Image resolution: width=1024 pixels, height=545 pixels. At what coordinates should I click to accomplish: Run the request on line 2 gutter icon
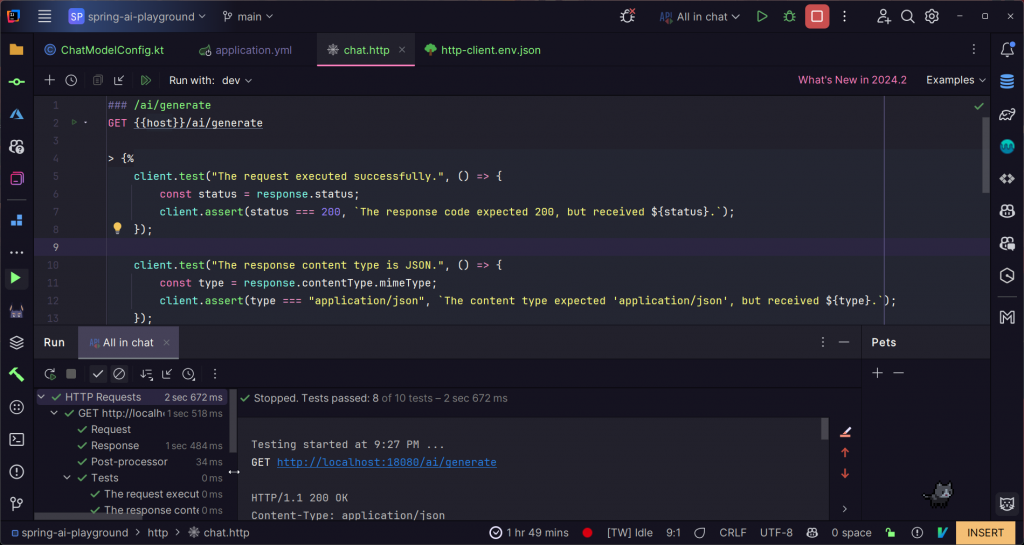74,122
